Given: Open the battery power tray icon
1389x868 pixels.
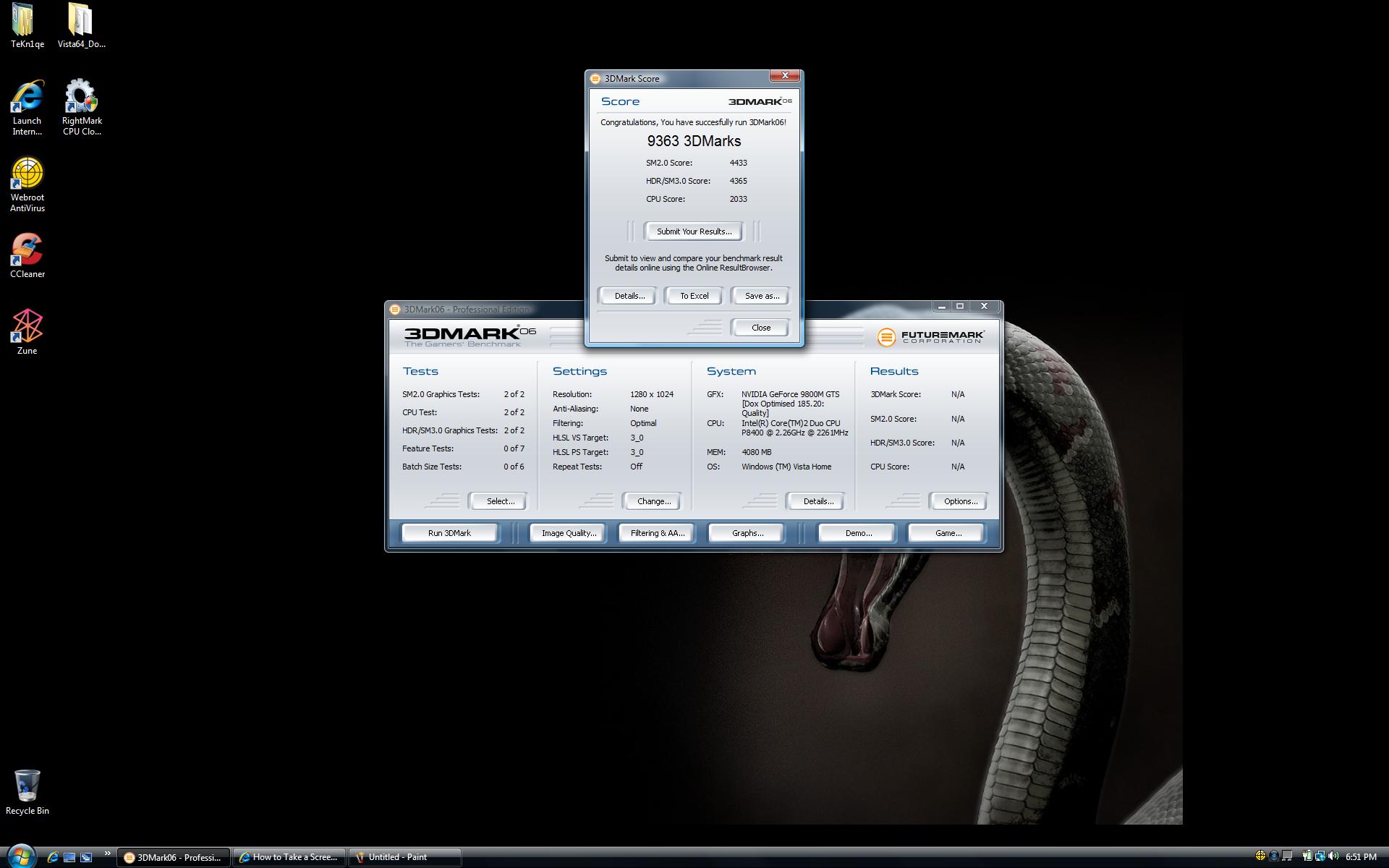Looking at the screenshot, I should click(x=1307, y=856).
